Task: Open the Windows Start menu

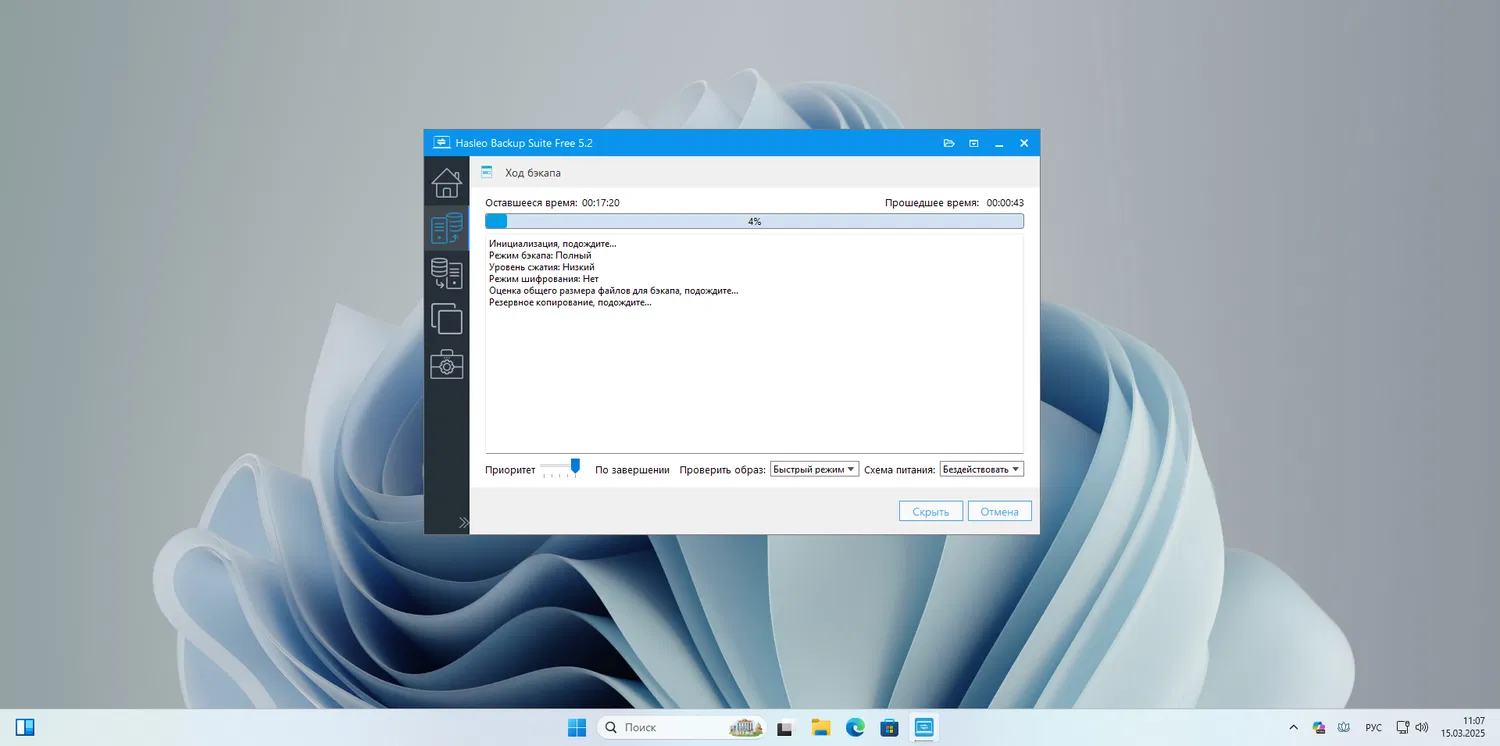Action: pyautogui.click(x=577, y=727)
